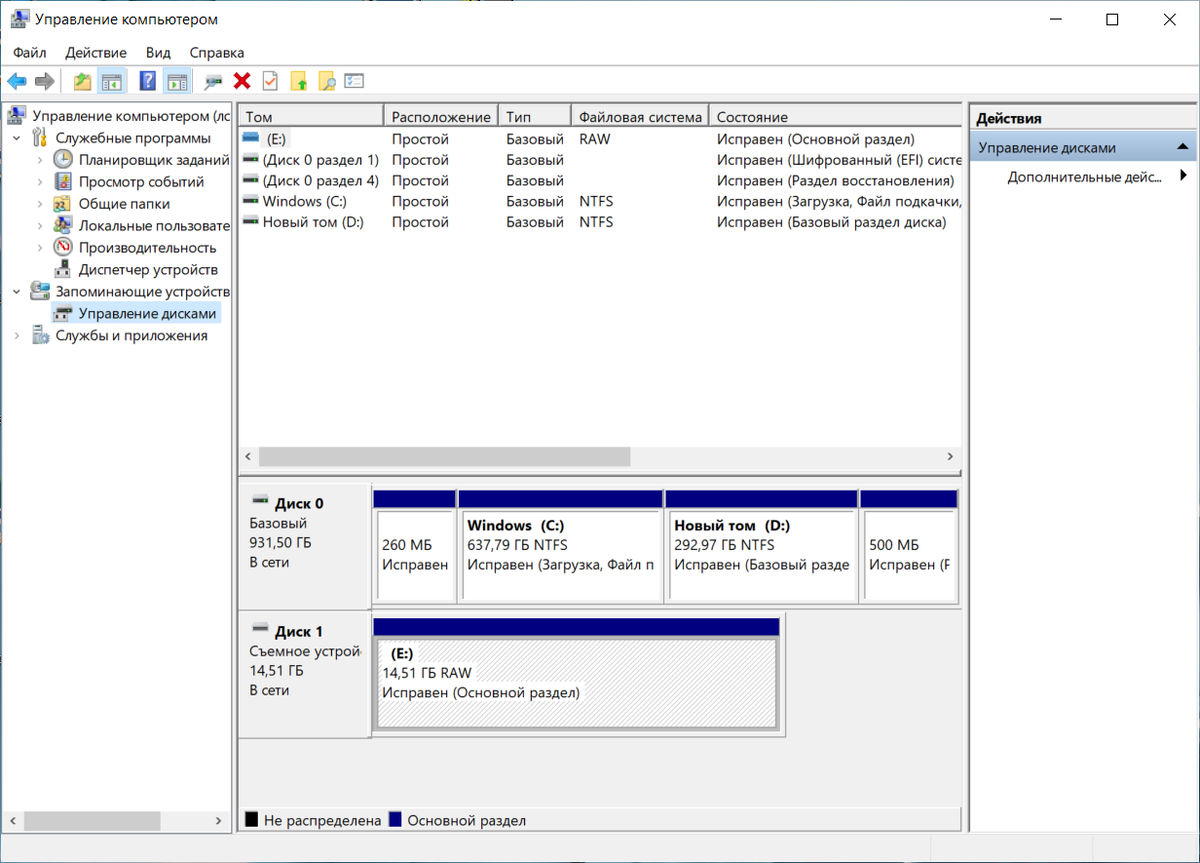Sort by the Расположение column header

click(441, 117)
